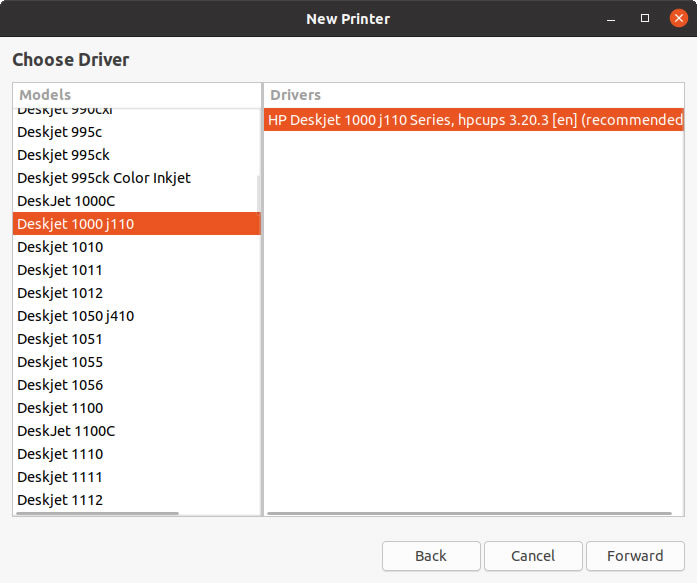This screenshot has height=583, width=697.
Task: Click the Models column header
Action: [x=137, y=95]
